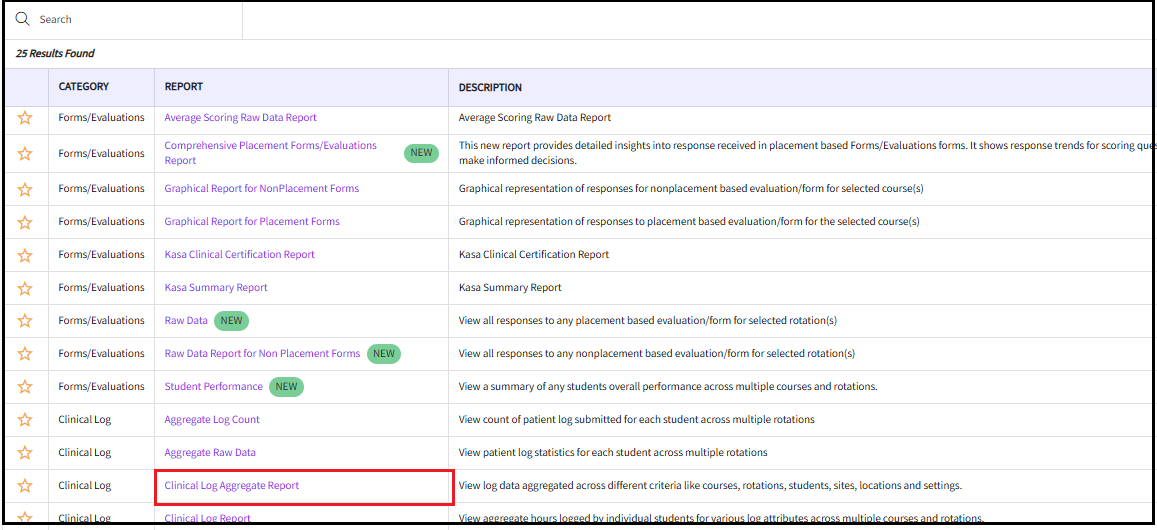Click the REPORT column header
The width and height of the screenshot is (1157, 530).
pyautogui.click(x=184, y=87)
